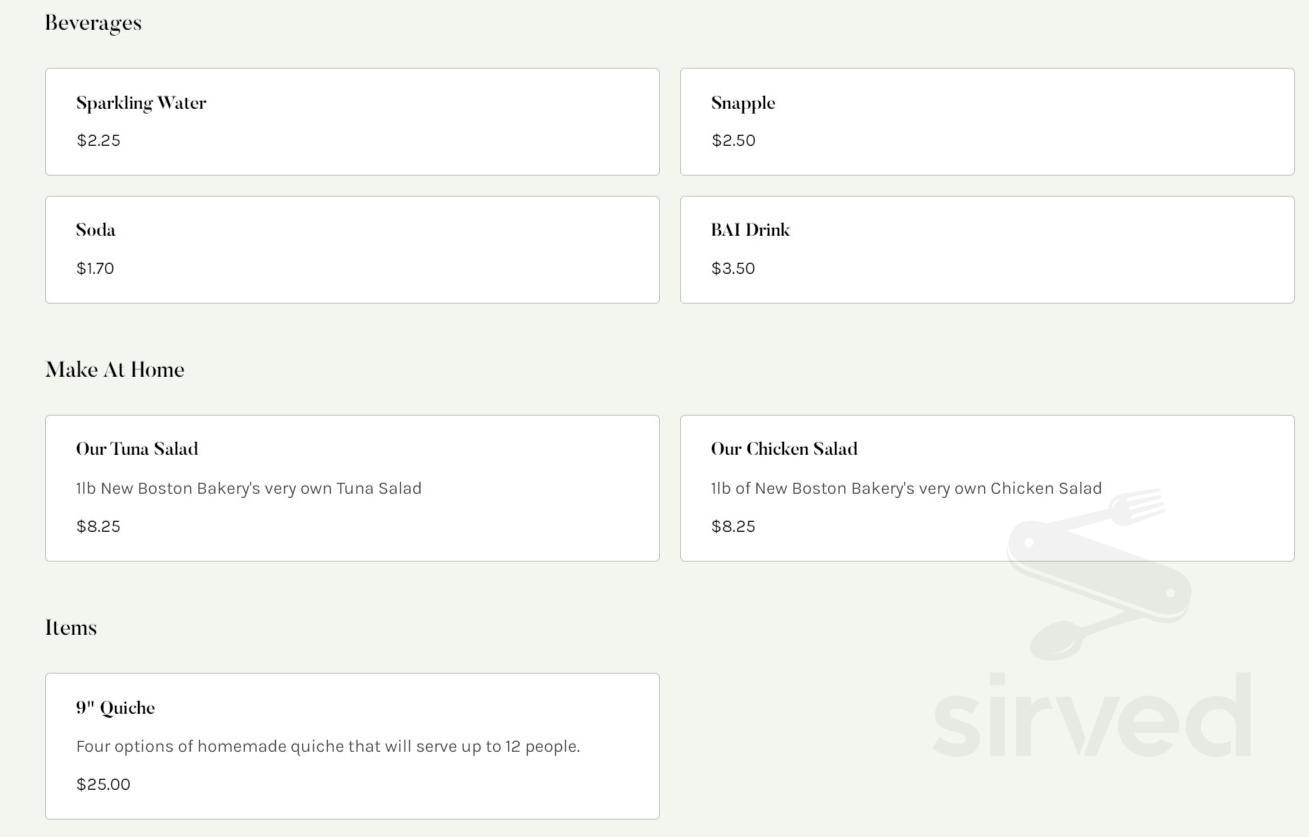Click the Beverages section heading
This screenshot has height=837, width=1309.
92,22
